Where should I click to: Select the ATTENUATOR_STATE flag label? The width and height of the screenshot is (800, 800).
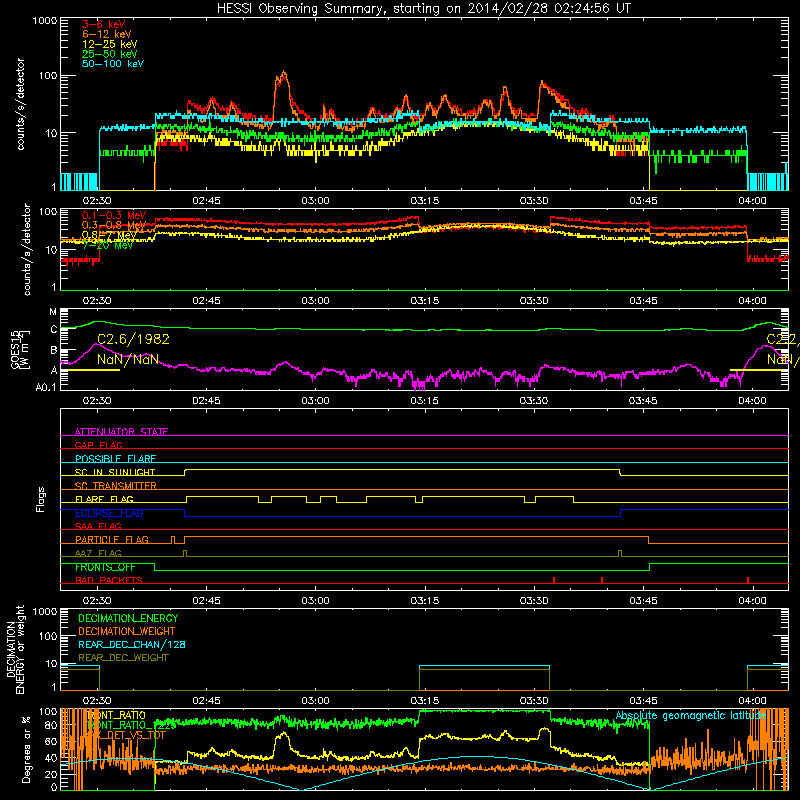[121, 432]
